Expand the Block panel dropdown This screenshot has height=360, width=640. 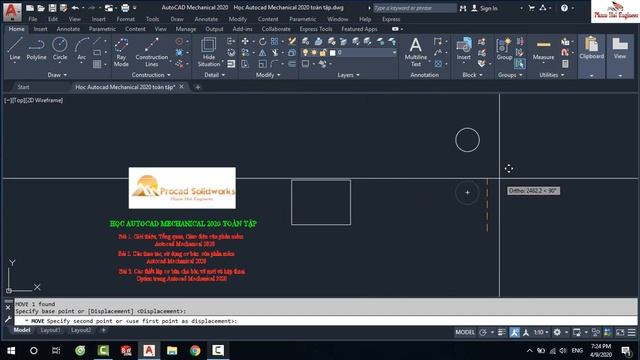(x=472, y=75)
